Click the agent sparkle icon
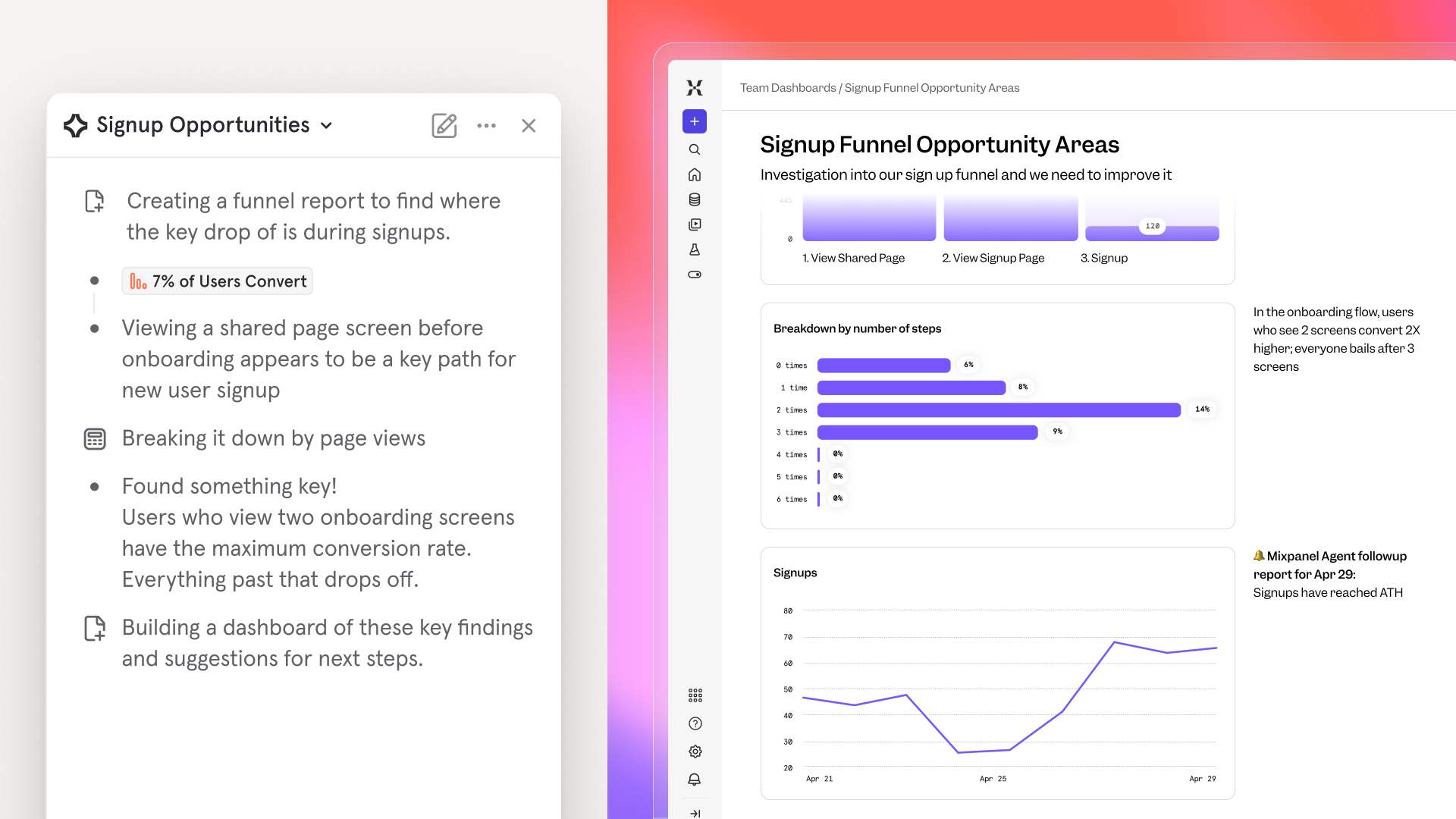 pos(76,125)
